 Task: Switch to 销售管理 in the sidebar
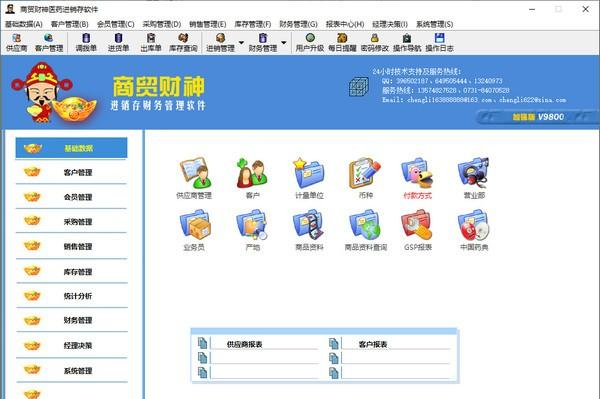click(71, 246)
